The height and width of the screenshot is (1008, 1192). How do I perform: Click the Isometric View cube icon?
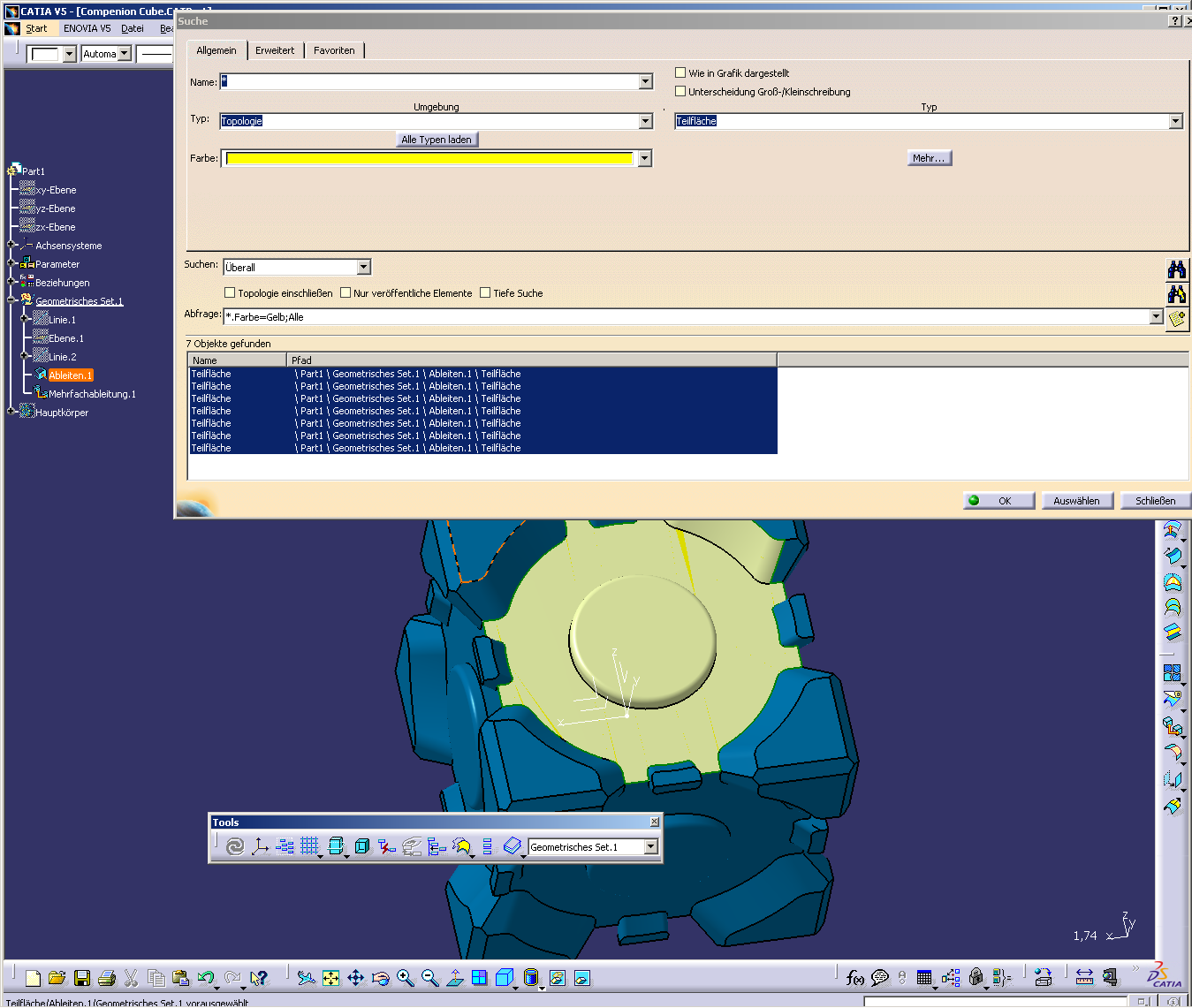pyautogui.click(x=505, y=978)
